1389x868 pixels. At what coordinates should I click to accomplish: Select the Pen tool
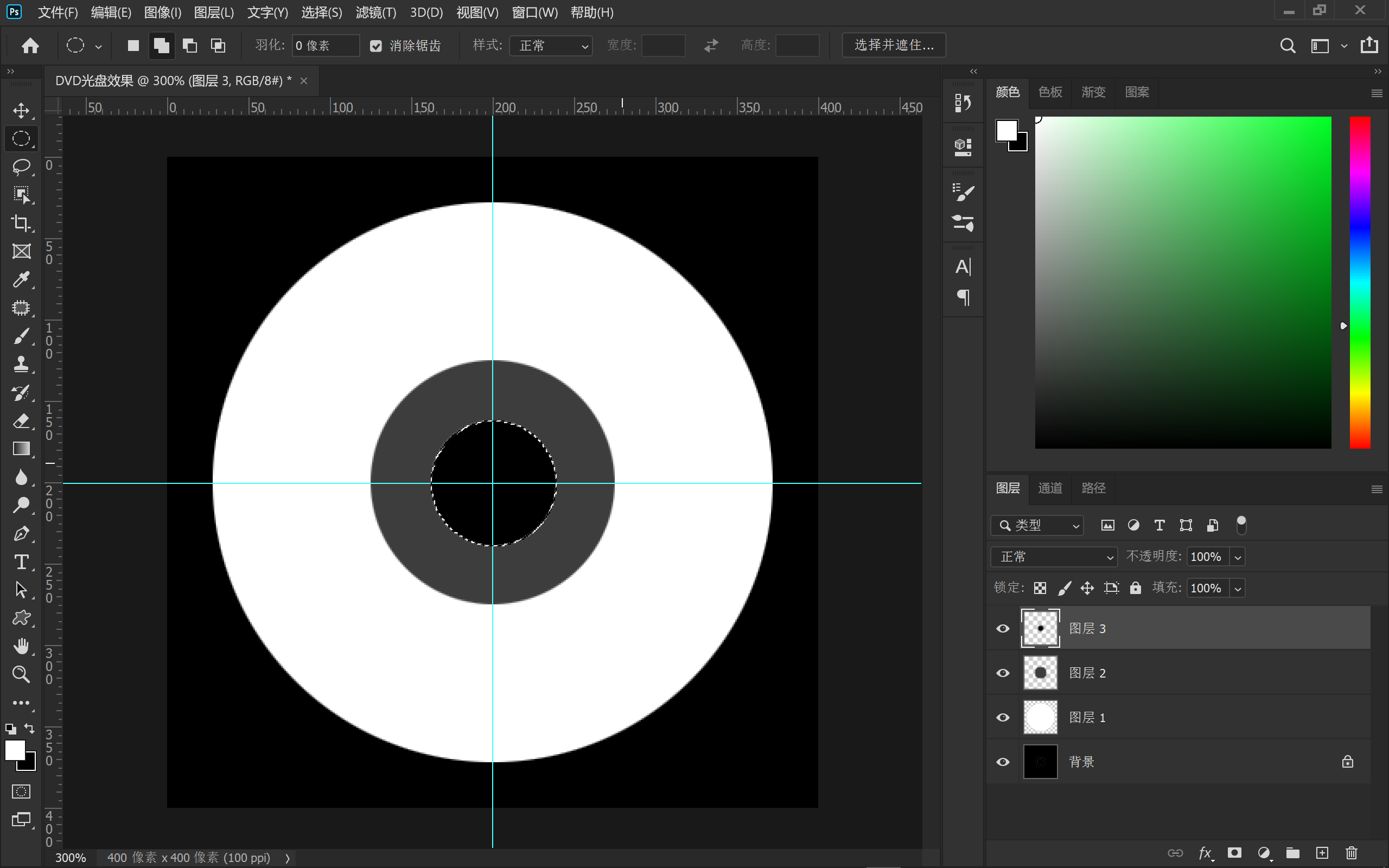coord(21,533)
